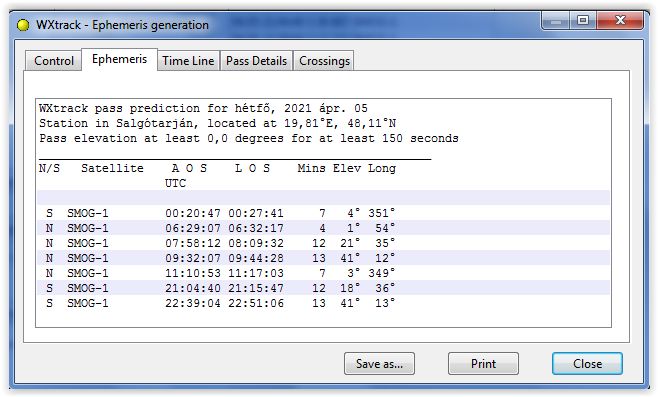Click the Close button at bottom
This screenshot has height=397, width=658.
(588, 363)
